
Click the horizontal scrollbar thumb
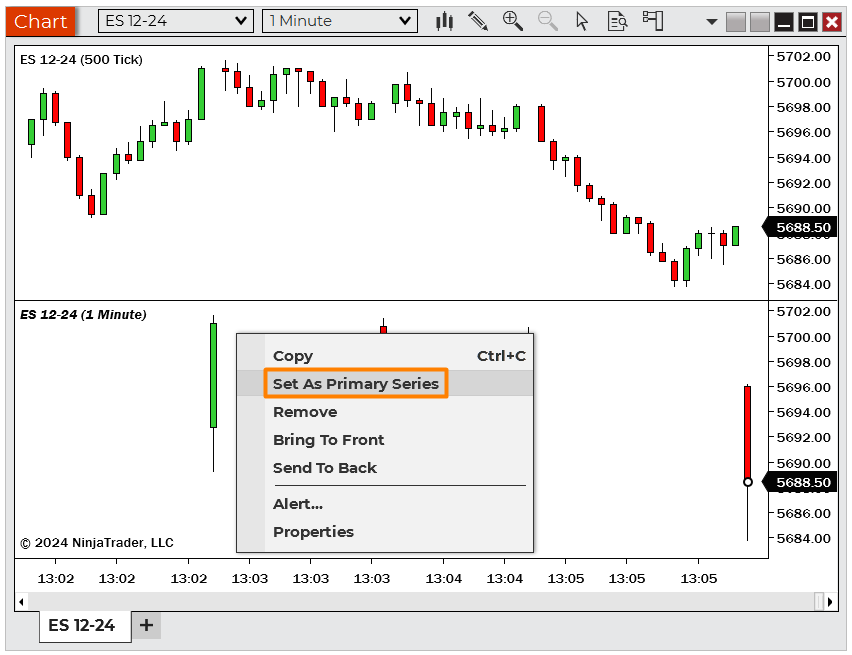click(x=819, y=602)
